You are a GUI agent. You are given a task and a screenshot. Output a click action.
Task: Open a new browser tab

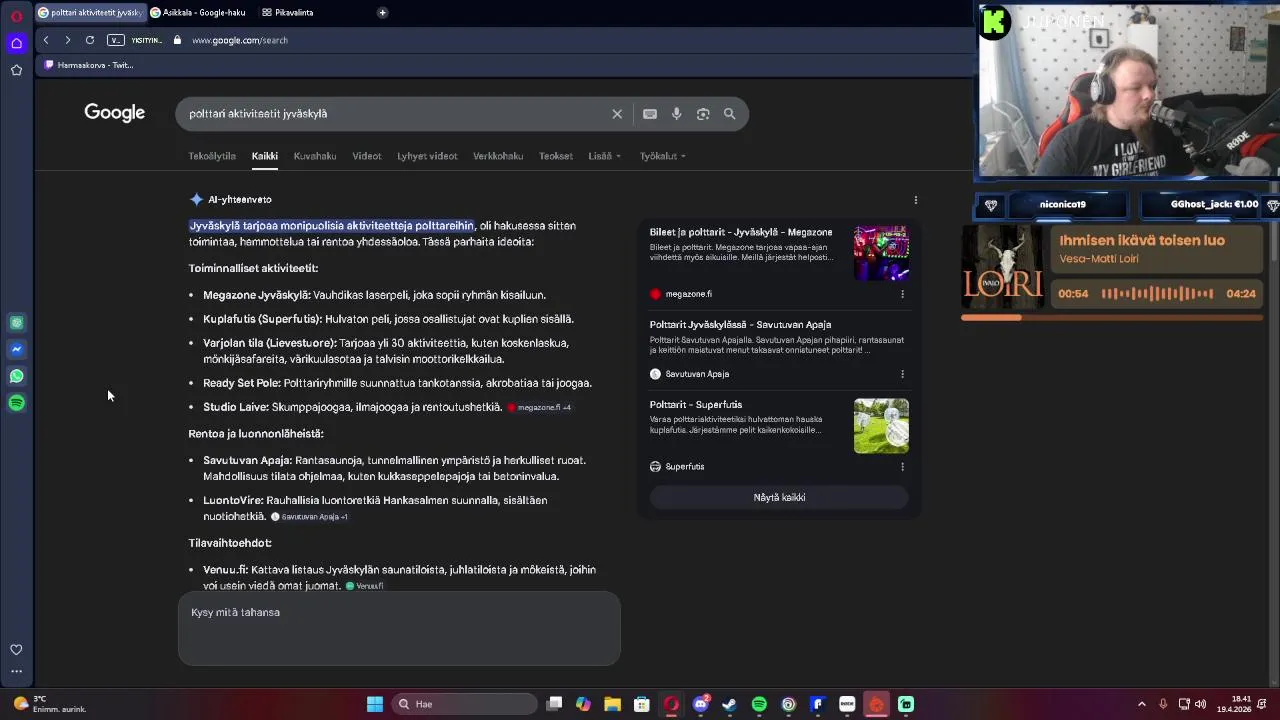[x=382, y=12]
